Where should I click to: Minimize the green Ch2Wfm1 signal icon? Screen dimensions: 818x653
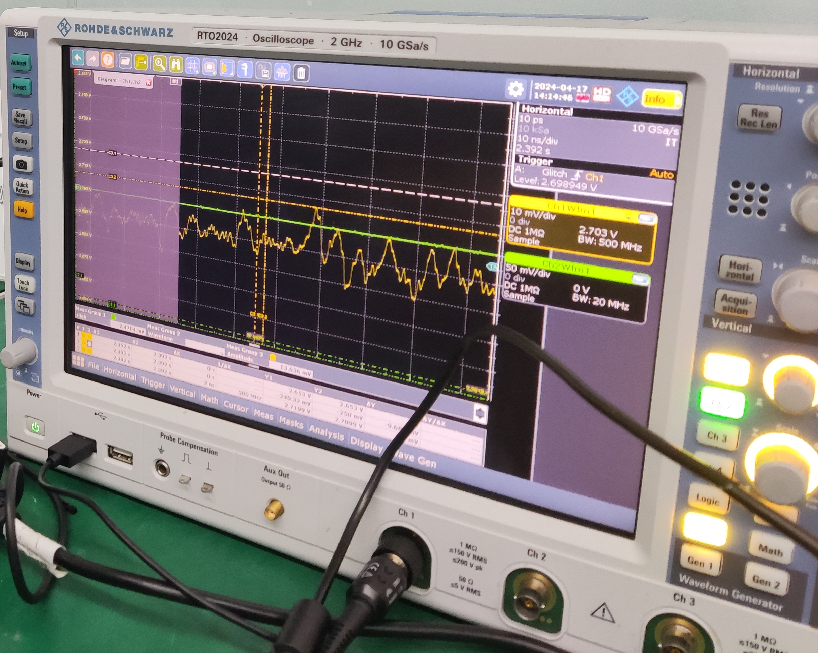pos(641,279)
